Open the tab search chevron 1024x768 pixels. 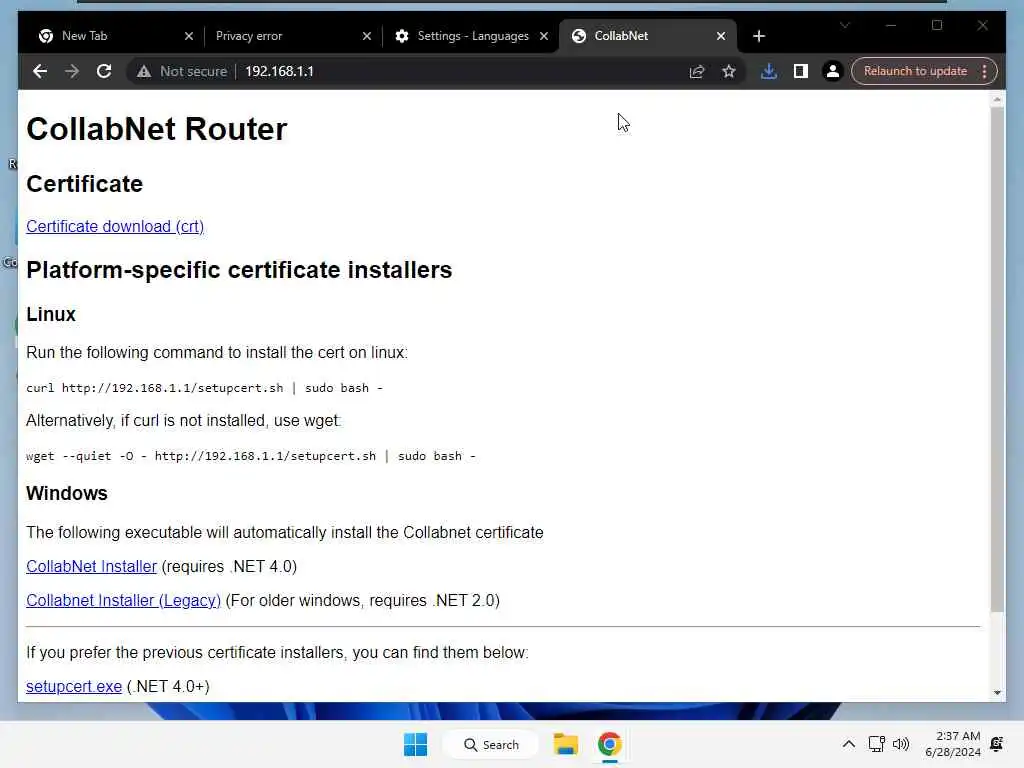coord(845,25)
